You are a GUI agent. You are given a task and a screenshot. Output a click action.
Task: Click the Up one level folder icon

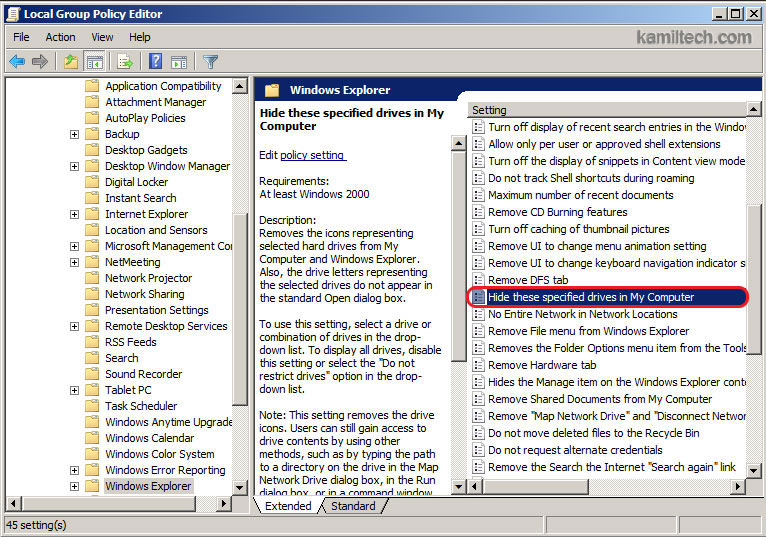coord(71,62)
